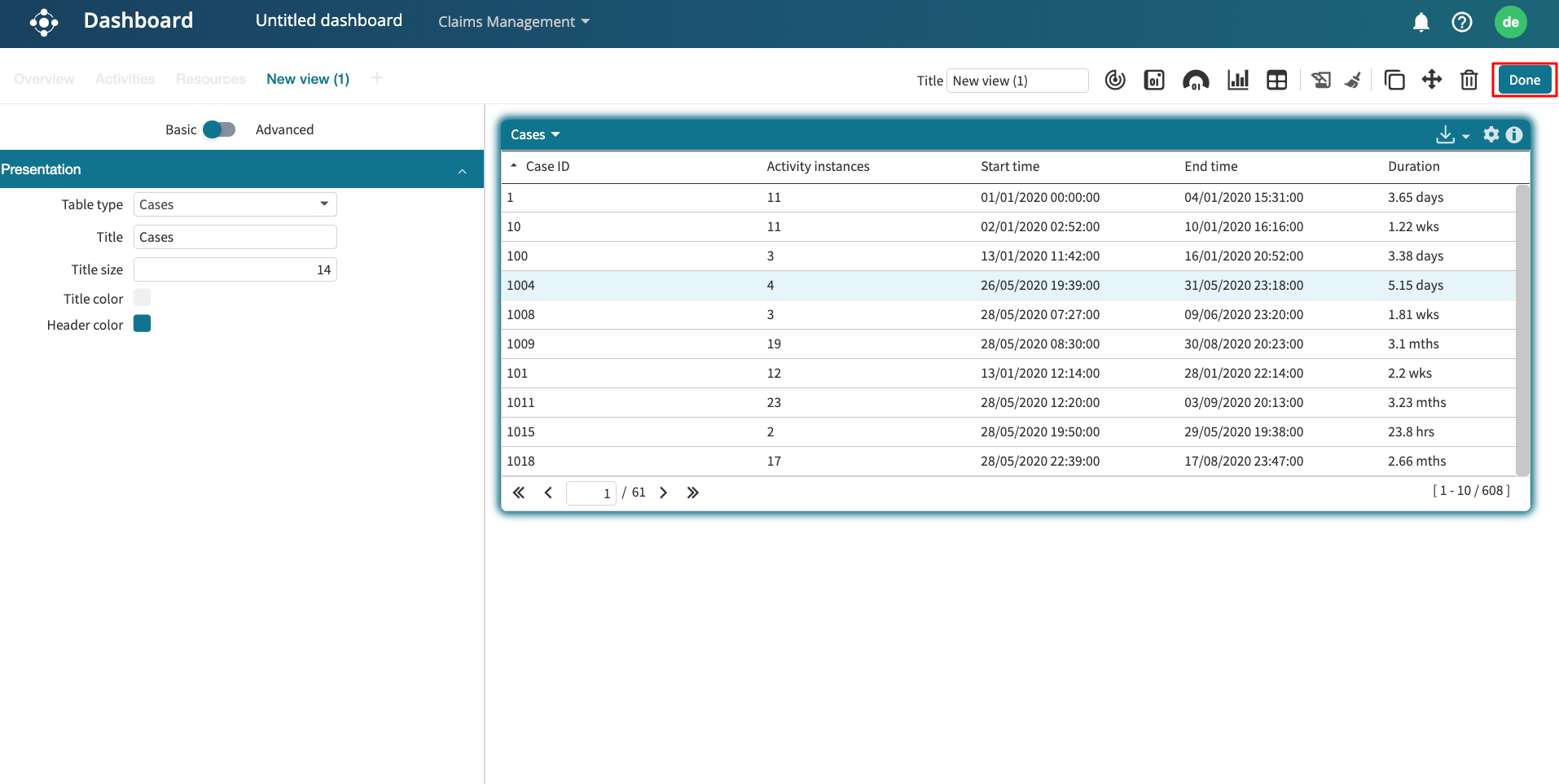Open the notifications bell
Image resolution: width=1559 pixels, height=784 pixels.
(1421, 22)
